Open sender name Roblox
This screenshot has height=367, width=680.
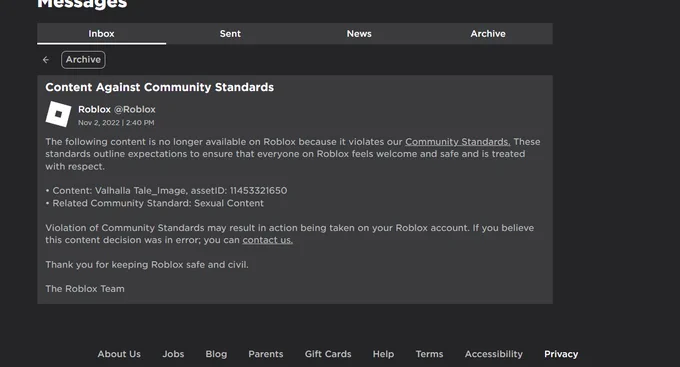tap(94, 109)
